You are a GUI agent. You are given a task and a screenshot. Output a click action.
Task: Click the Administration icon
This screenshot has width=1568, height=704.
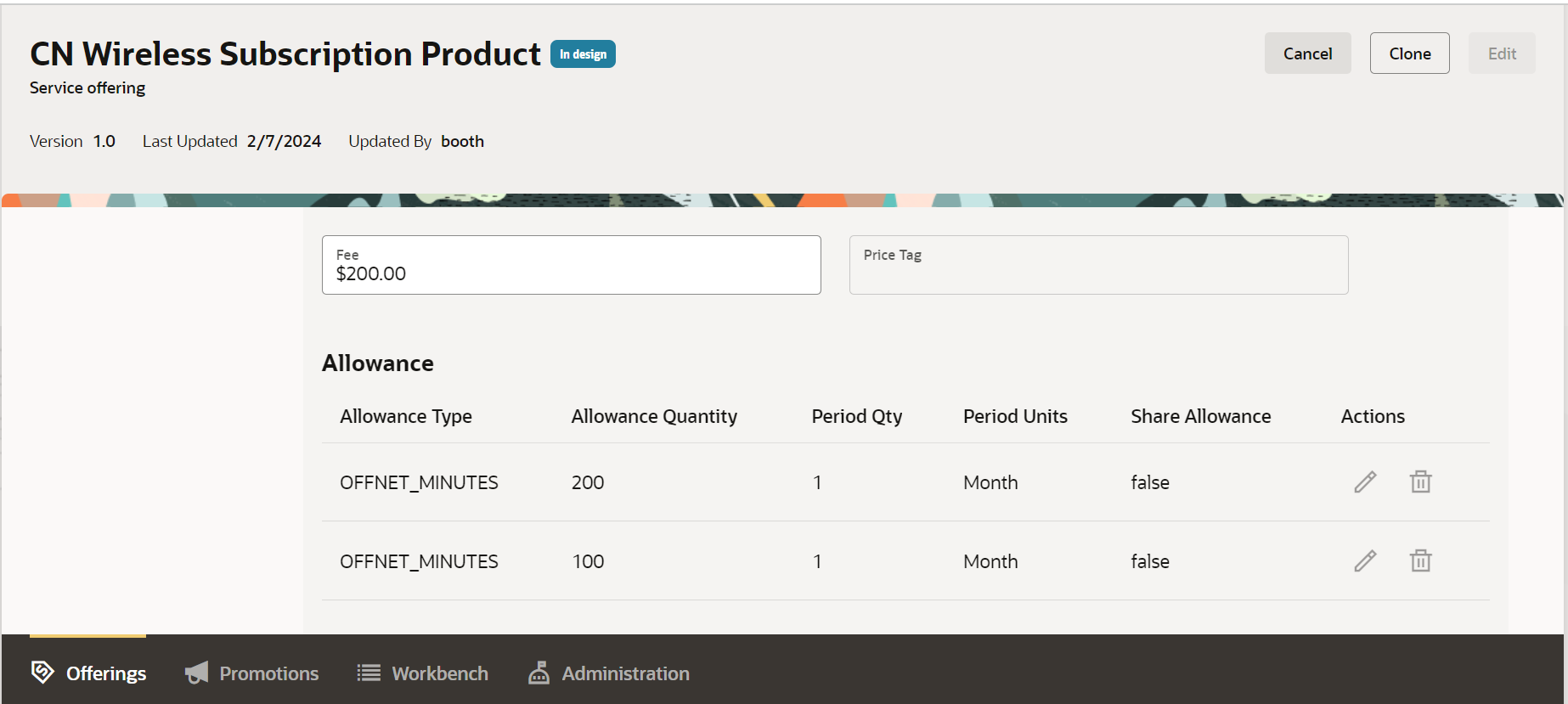tap(539, 673)
